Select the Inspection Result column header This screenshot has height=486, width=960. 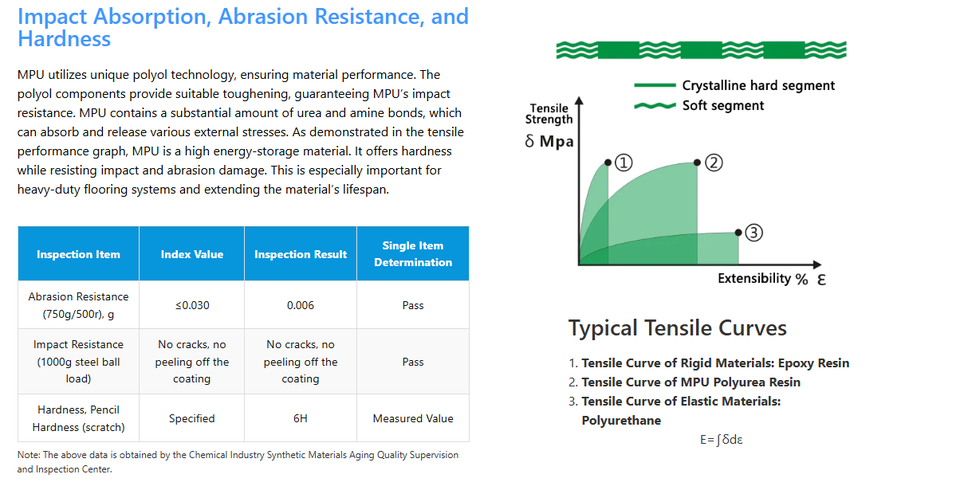point(300,254)
